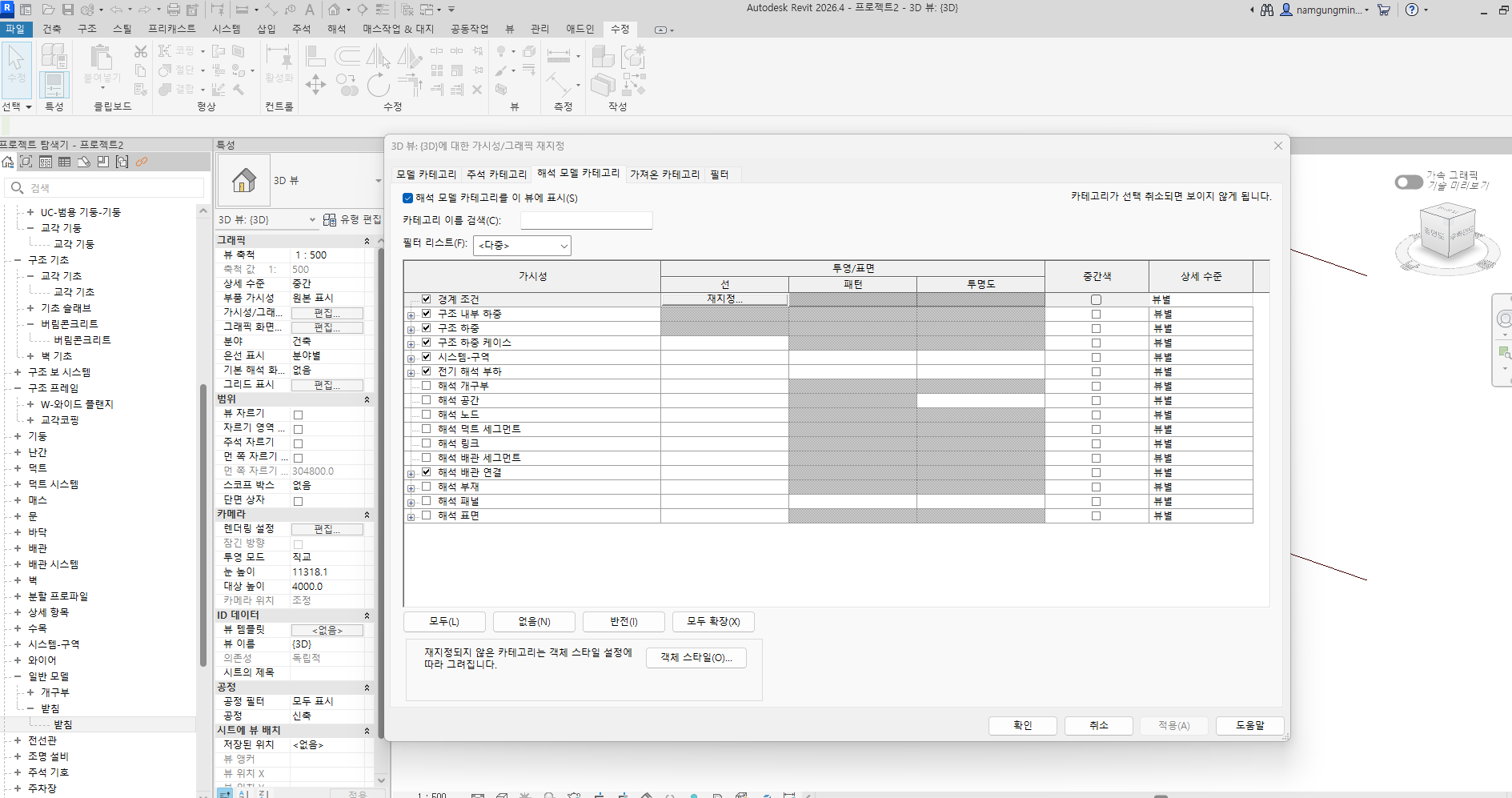Click the Text tool 'A' icon
This screenshot has width=1512, height=798.
pyautogui.click(x=310, y=10)
